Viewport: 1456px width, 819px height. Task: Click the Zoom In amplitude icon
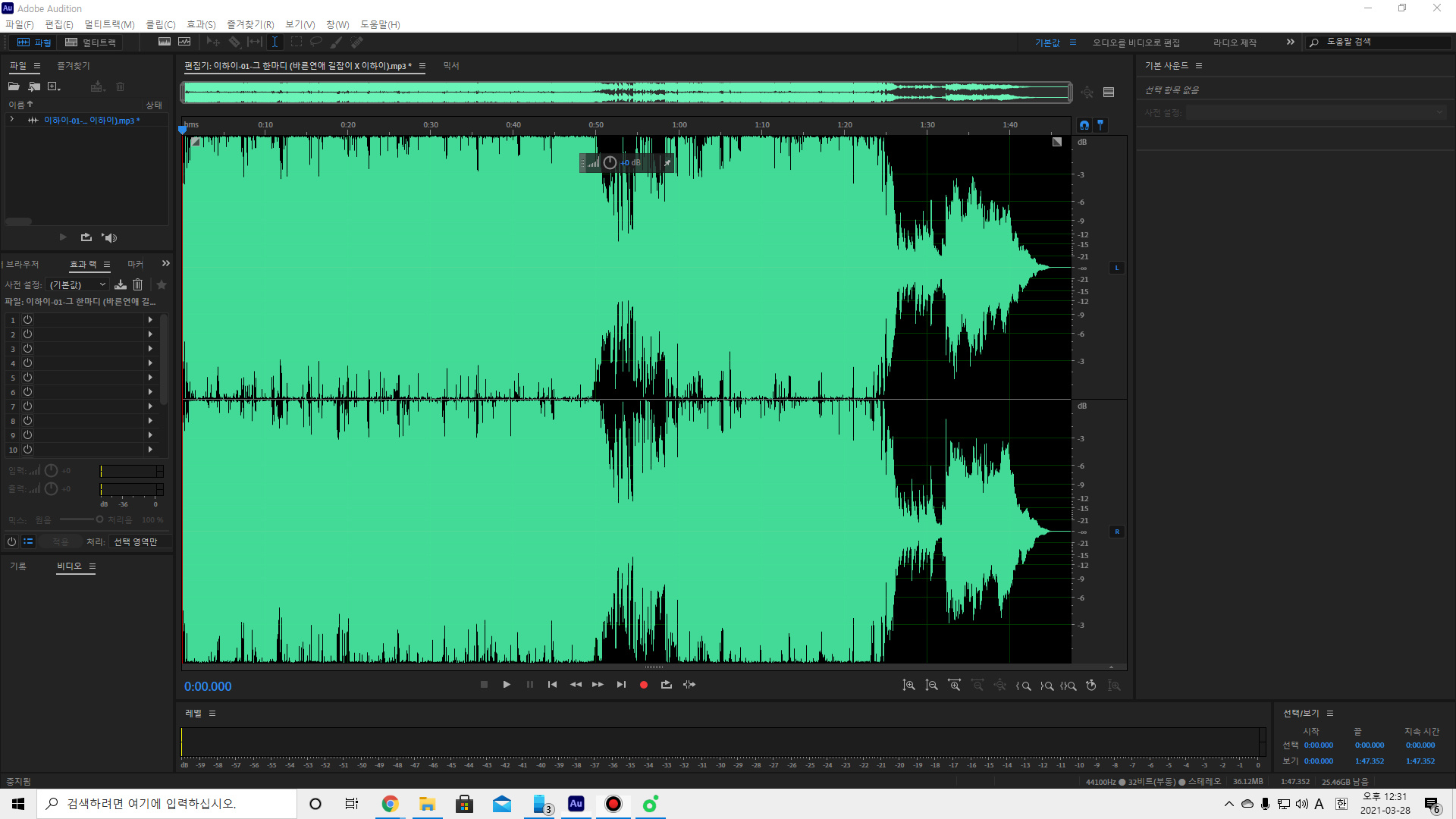(x=908, y=686)
